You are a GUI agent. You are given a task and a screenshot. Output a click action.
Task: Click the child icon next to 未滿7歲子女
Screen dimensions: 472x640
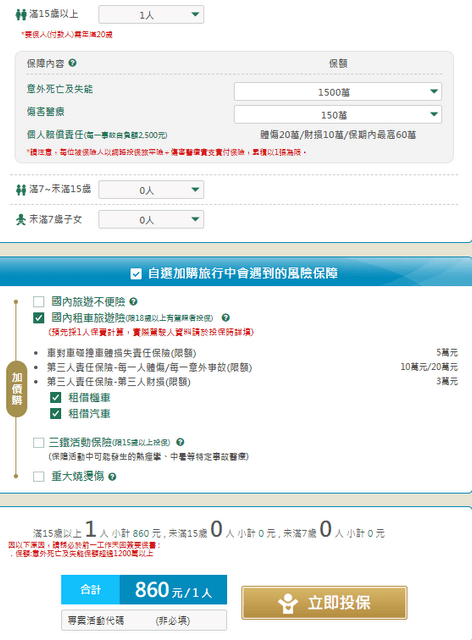(x=21, y=220)
